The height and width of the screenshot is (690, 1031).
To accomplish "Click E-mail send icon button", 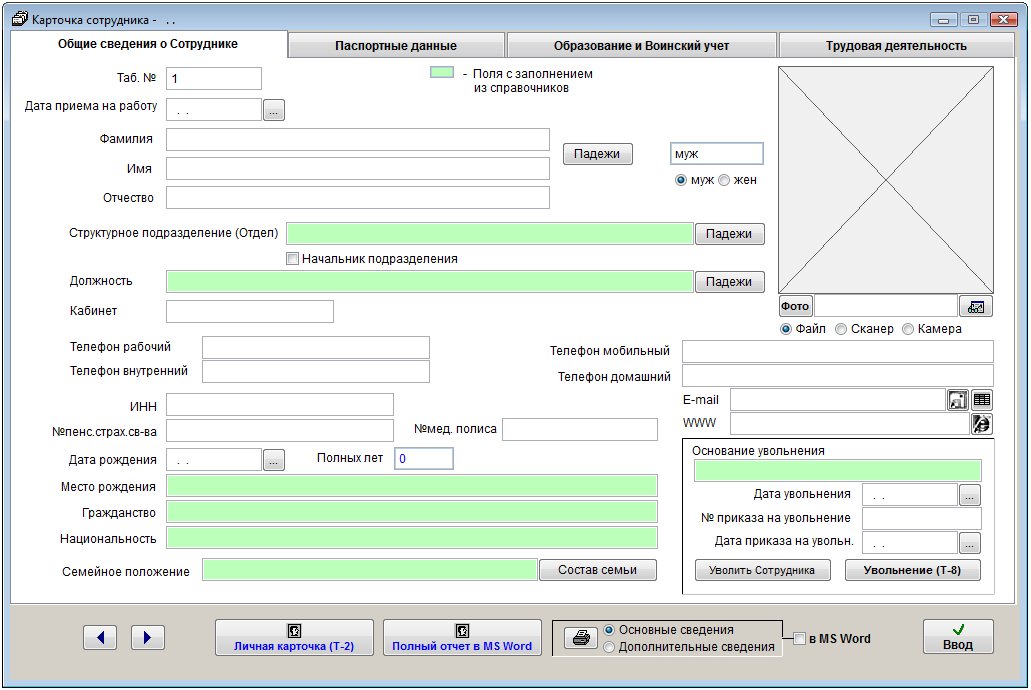I will [x=957, y=400].
